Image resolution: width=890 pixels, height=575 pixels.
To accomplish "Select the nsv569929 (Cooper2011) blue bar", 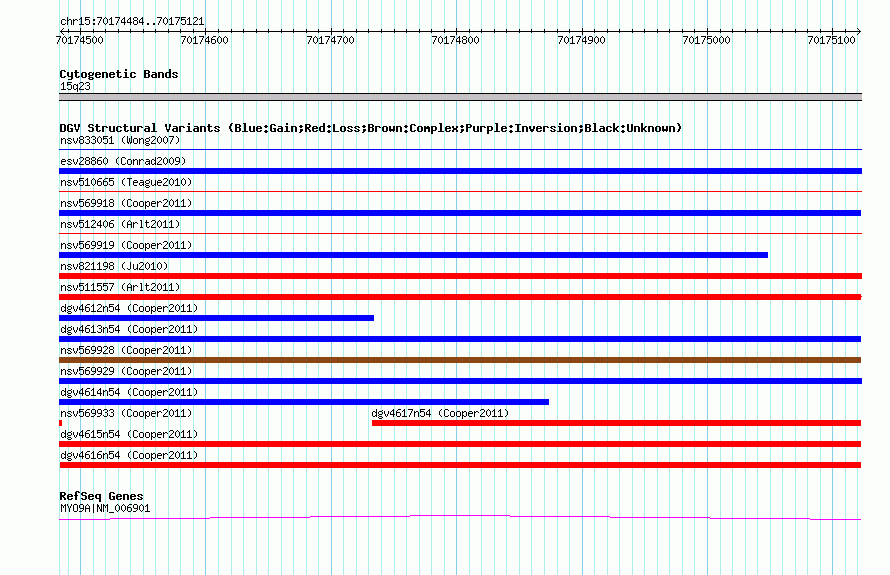I will (460, 381).
